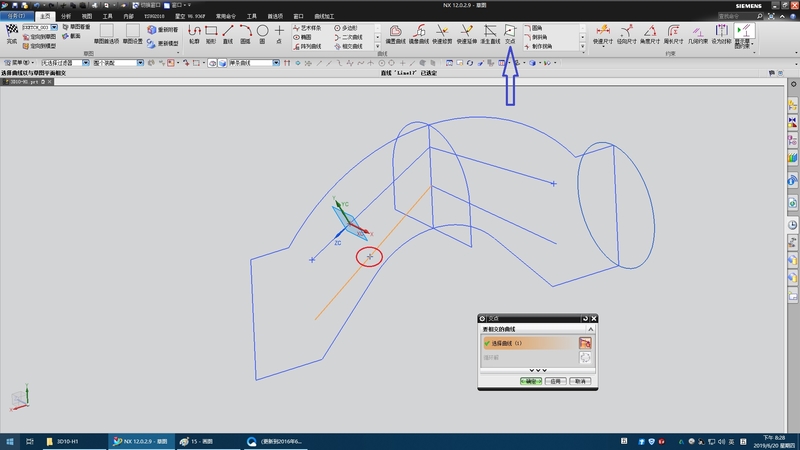Click Update Model (更新模型) icon

(x=163, y=43)
